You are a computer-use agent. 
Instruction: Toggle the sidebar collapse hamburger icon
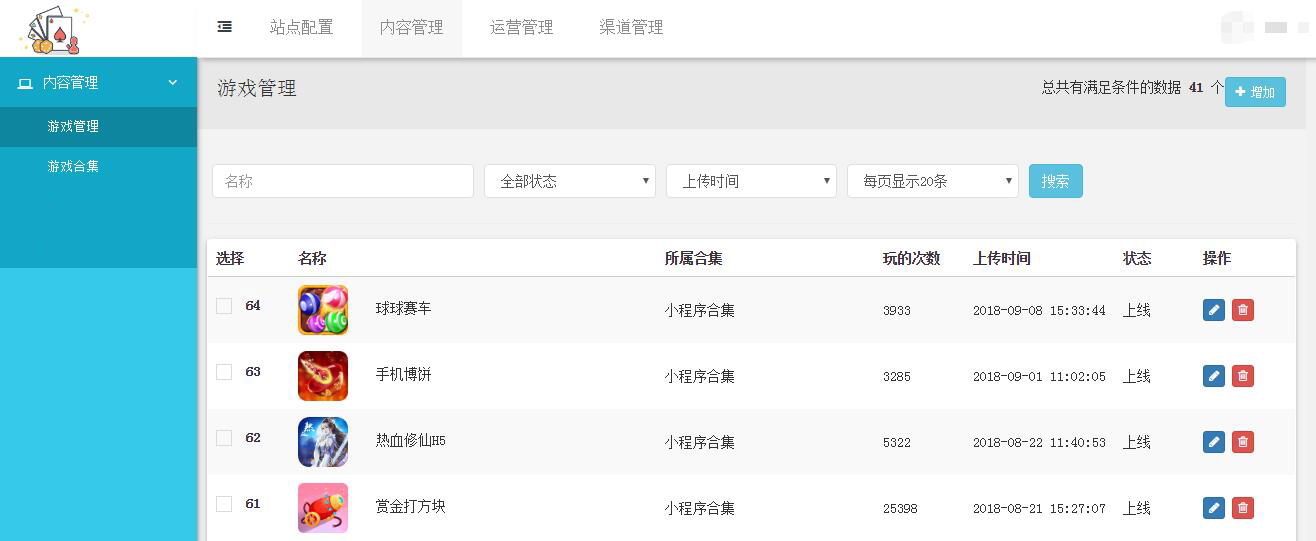coord(225,27)
